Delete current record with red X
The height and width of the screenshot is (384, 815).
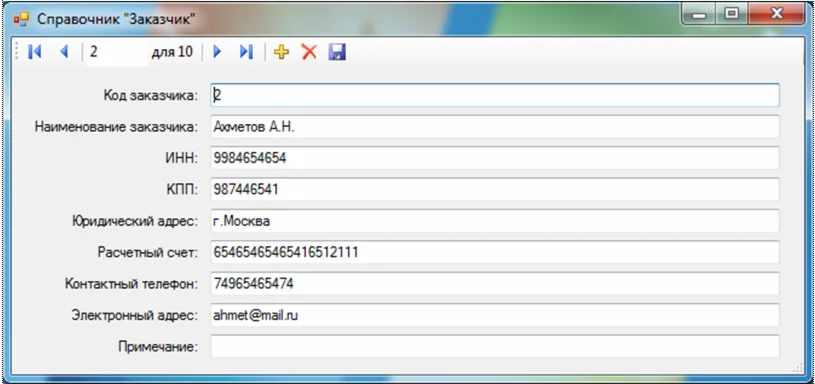pyautogui.click(x=309, y=51)
